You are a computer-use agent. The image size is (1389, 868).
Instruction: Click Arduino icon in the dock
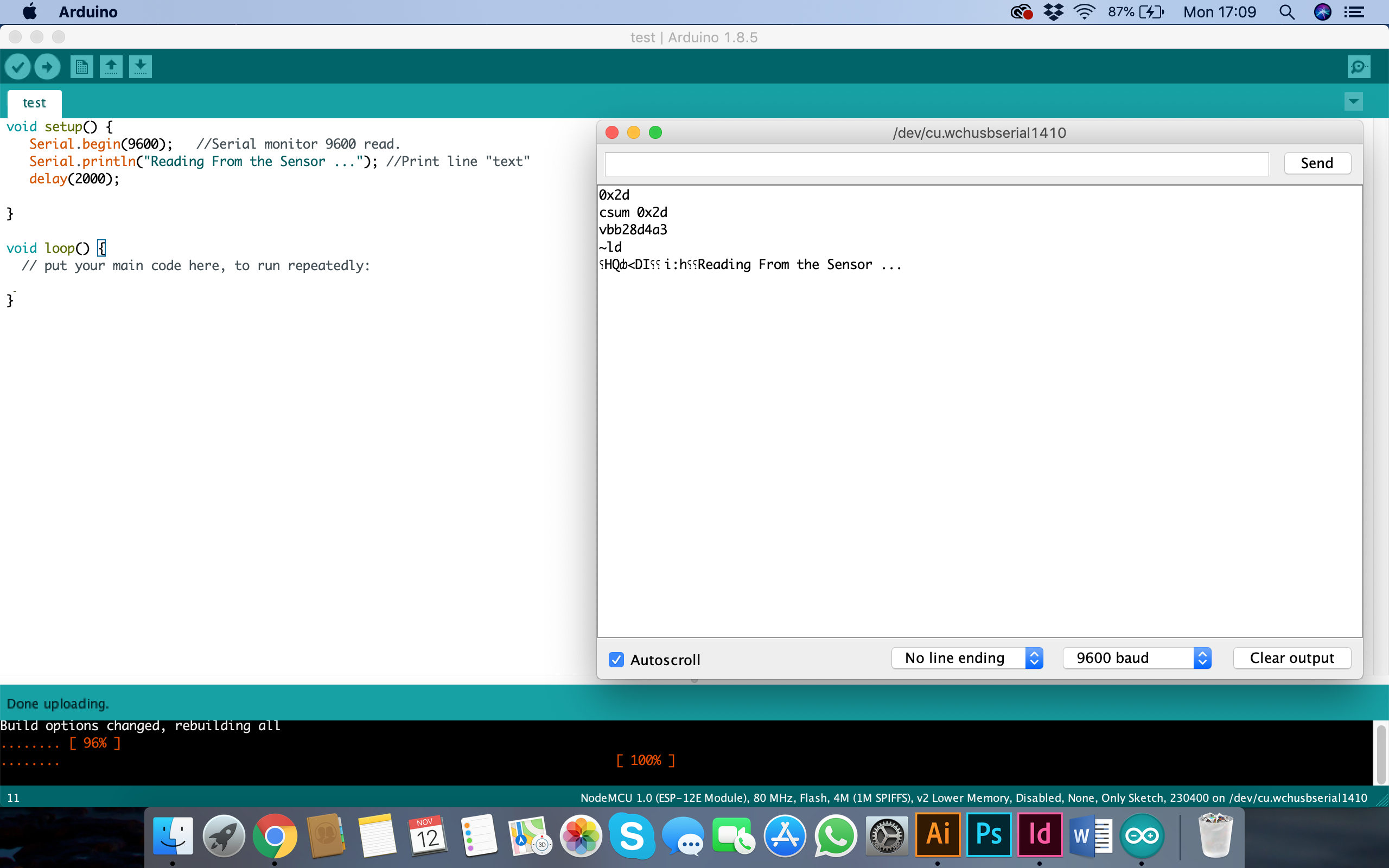pyautogui.click(x=1141, y=835)
